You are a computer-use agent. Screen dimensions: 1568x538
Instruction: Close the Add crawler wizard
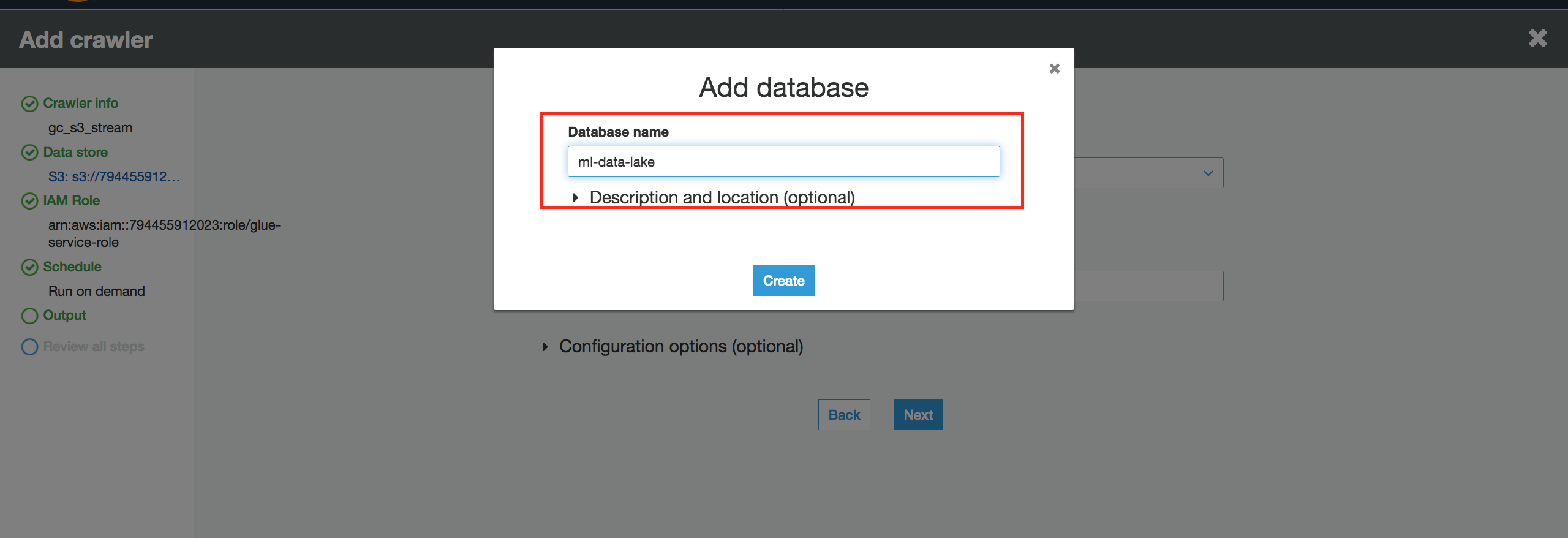coord(1537,38)
